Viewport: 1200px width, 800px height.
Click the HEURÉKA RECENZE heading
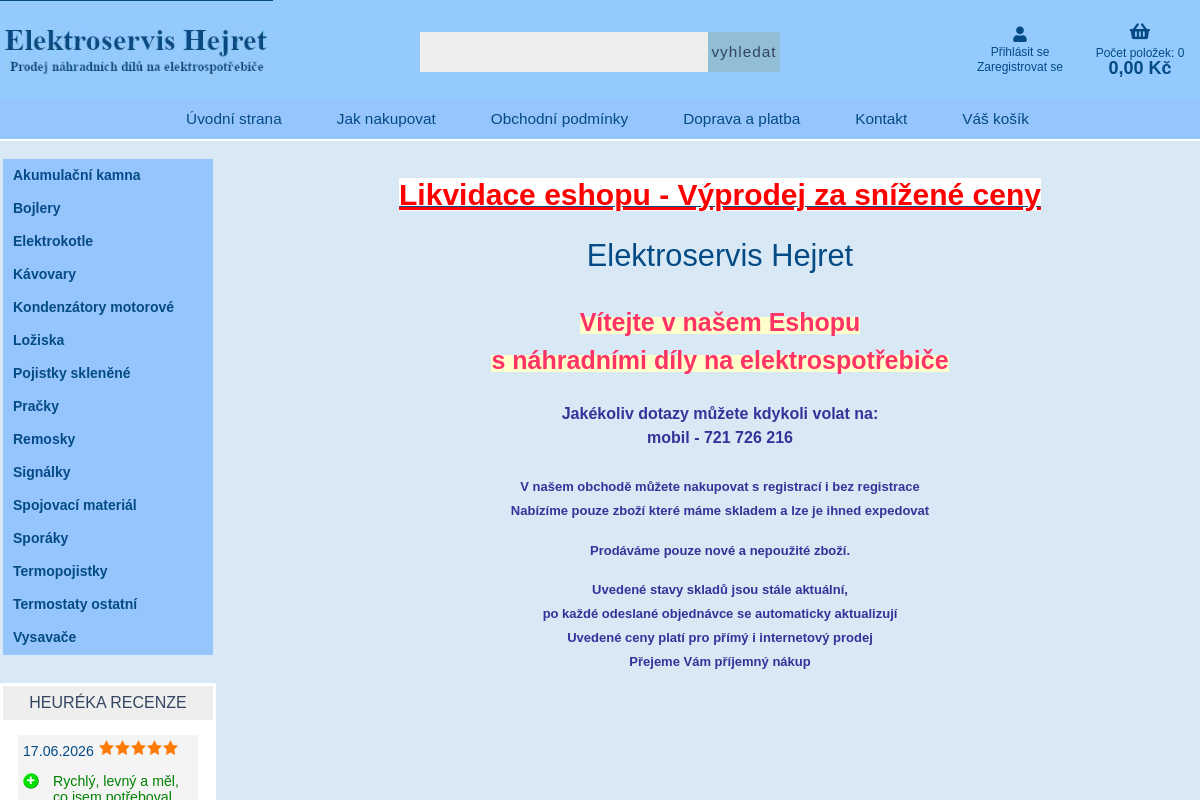[108, 703]
